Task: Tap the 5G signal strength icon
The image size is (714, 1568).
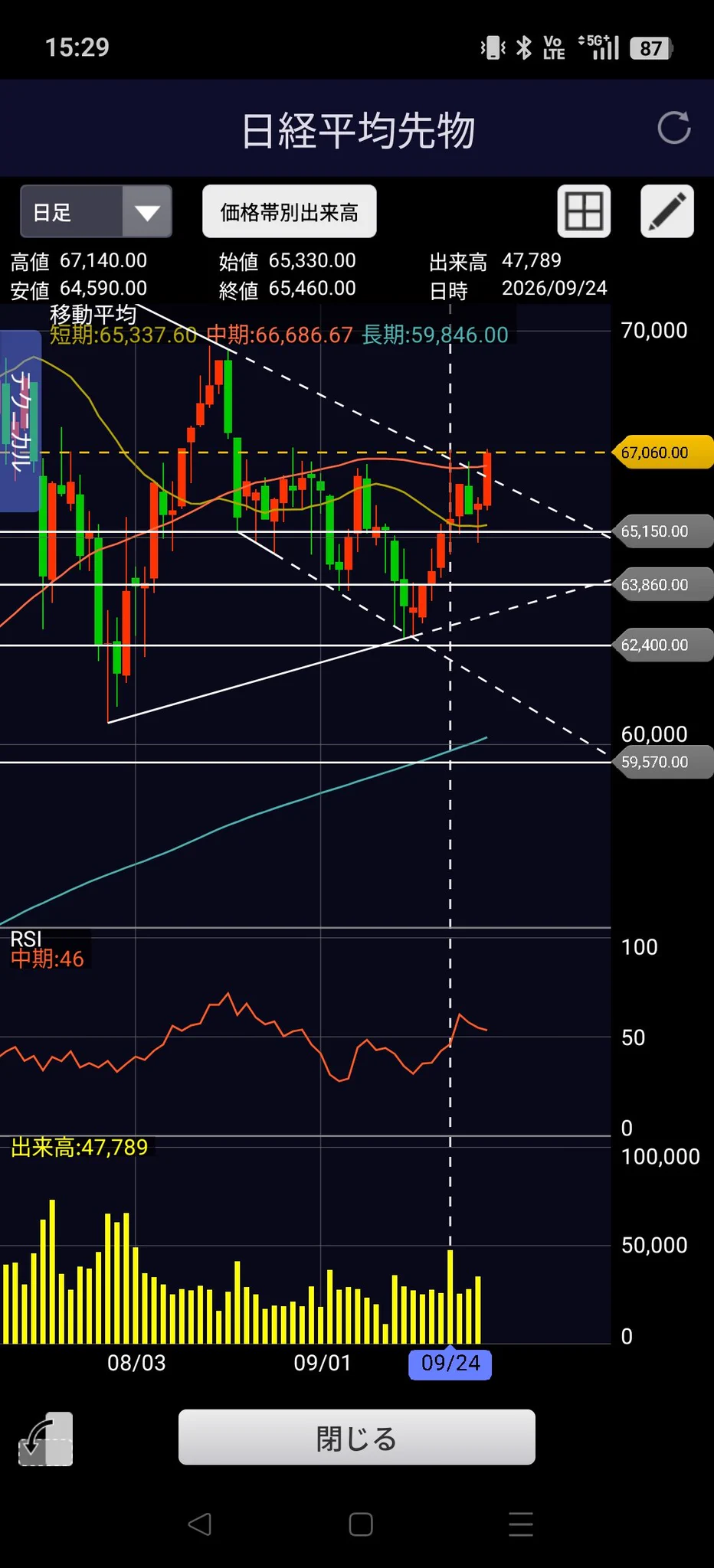Action: pos(599,47)
